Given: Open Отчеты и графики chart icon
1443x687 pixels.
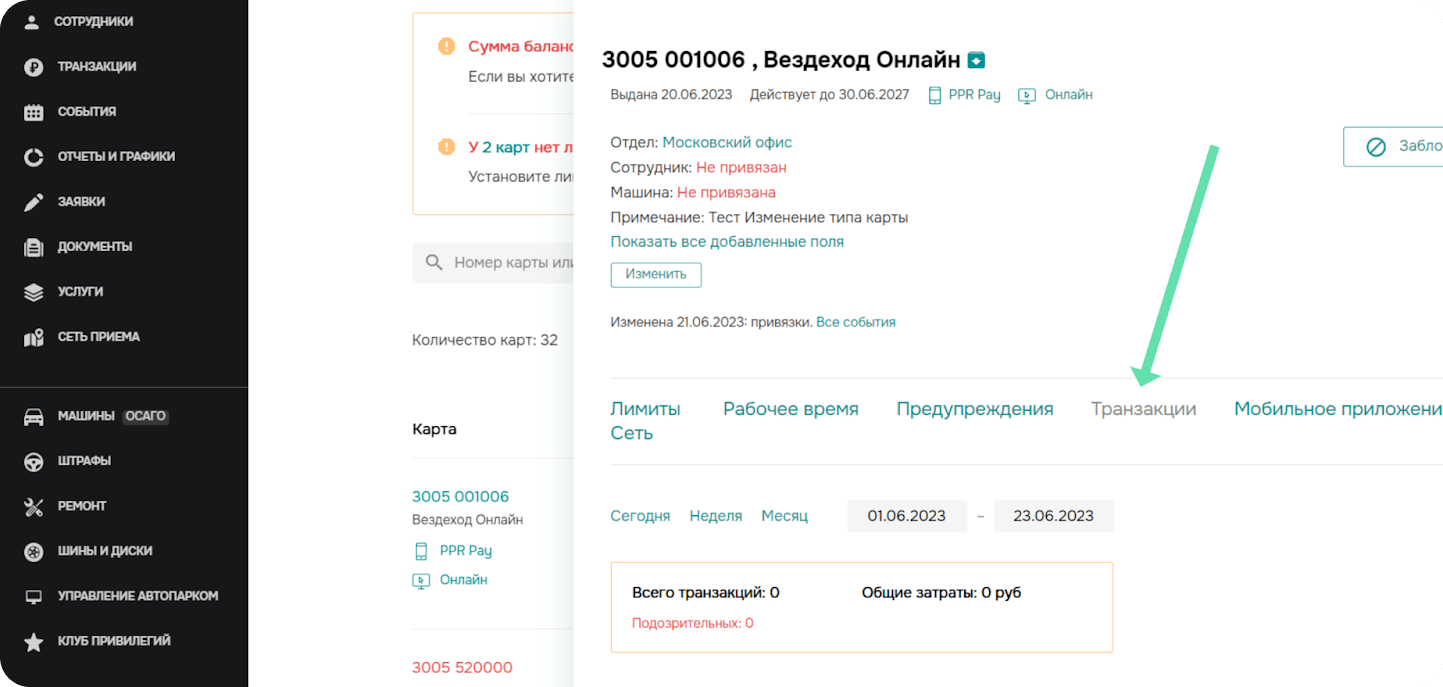Looking at the screenshot, I should click(x=33, y=157).
